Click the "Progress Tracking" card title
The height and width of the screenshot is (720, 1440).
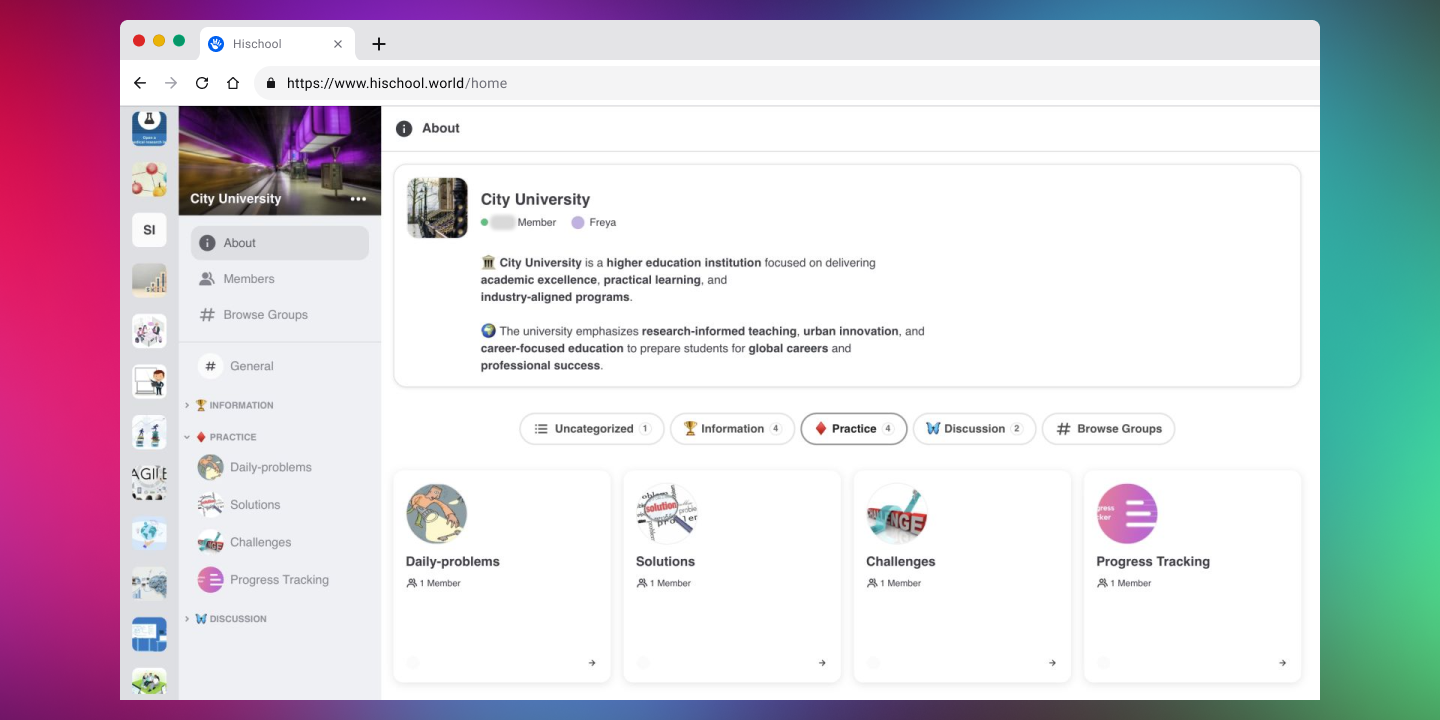point(1153,562)
